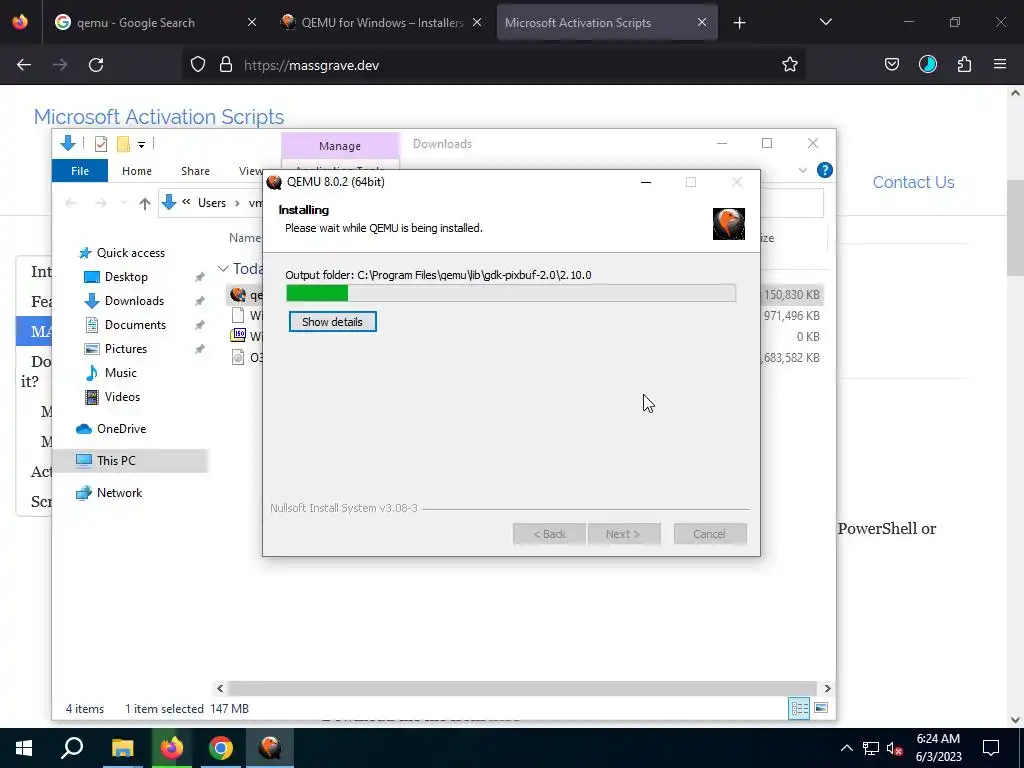Open the Pocket save icon in Firefox
The image size is (1024, 768).
coord(891,64)
